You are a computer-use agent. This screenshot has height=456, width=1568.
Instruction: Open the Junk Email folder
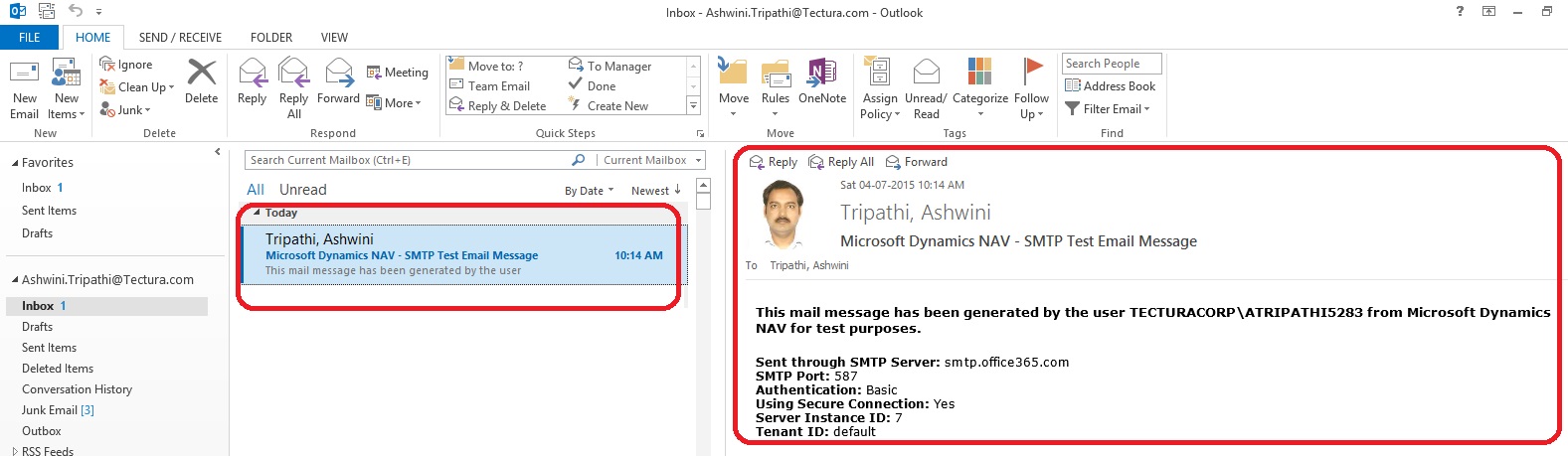click(58, 410)
